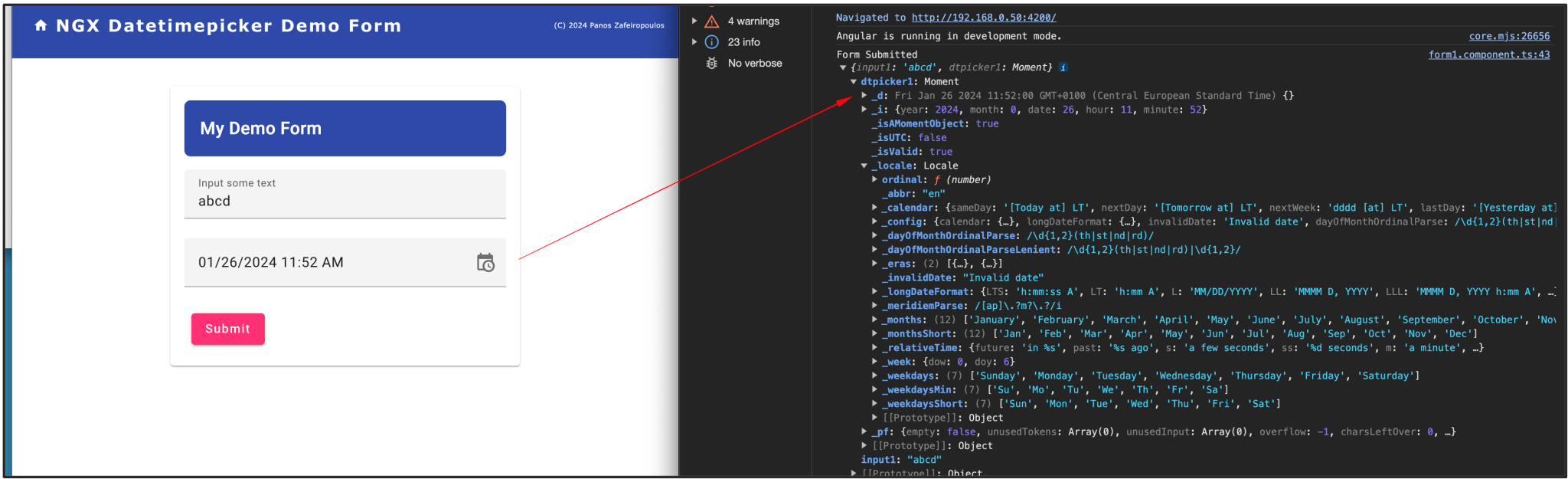This screenshot has height=479, width=1568.
Task: Click the info circle icon
Action: pyautogui.click(x=712, y=42)
